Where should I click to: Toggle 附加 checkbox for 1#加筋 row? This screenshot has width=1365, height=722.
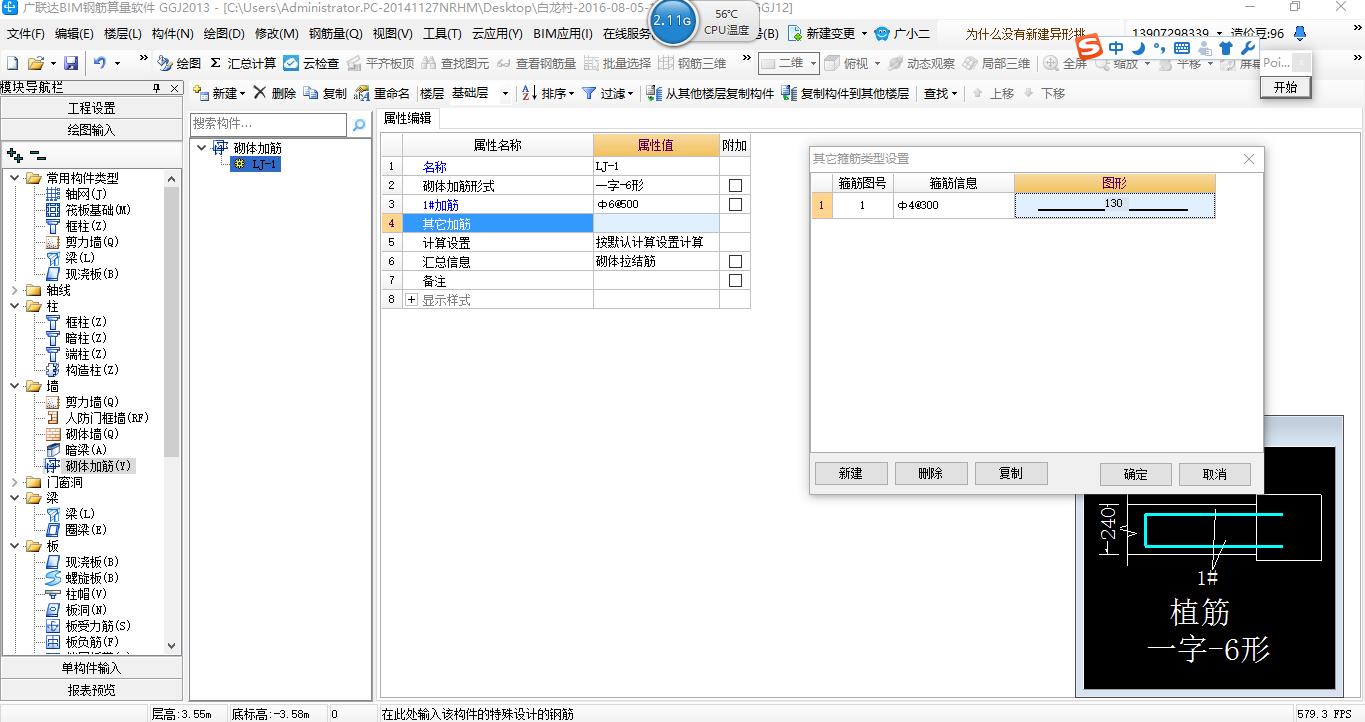[735, 205]
